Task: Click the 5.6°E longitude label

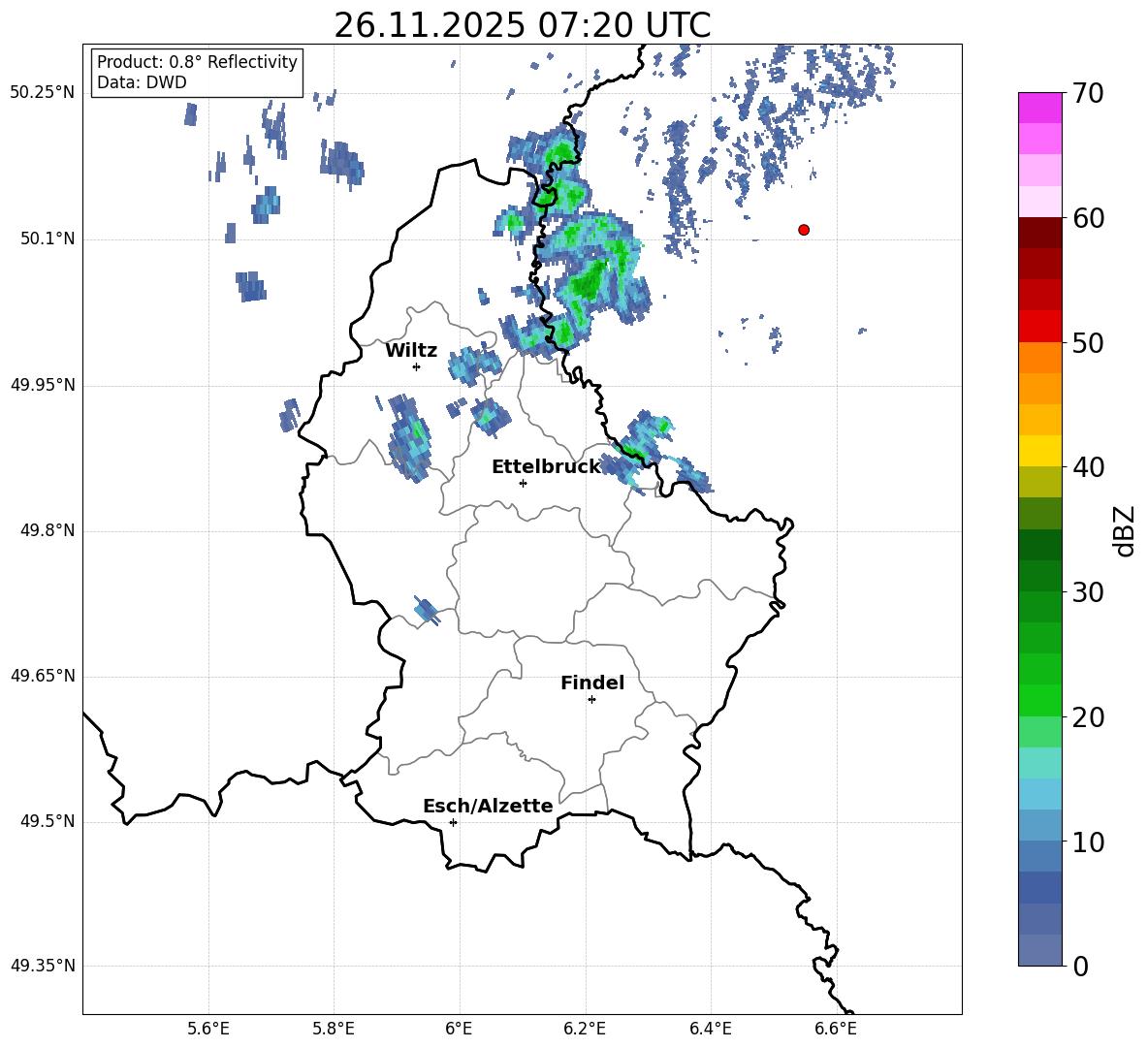Action: tap(208, 1029)
